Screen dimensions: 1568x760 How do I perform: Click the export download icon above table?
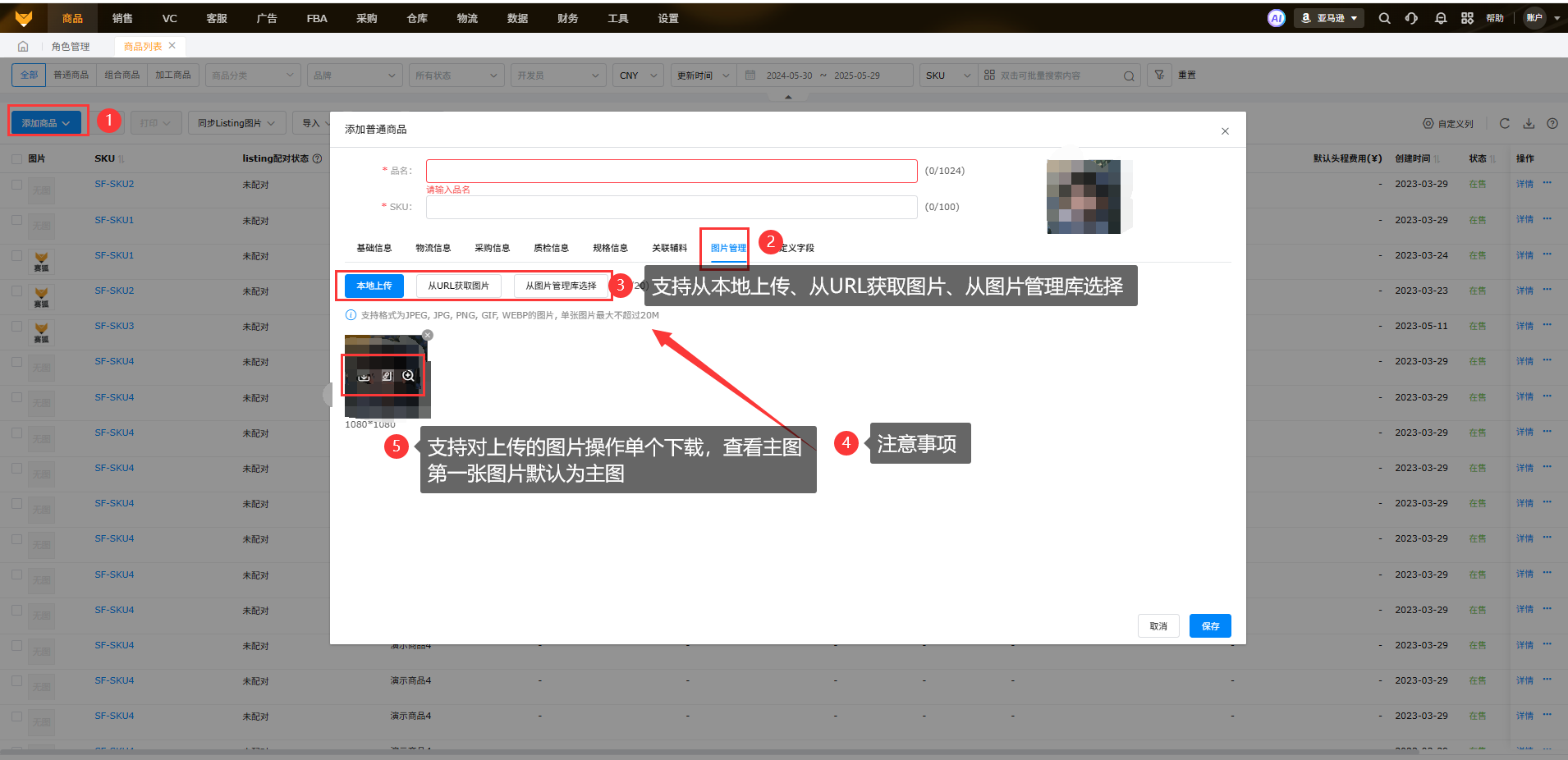point(1529,123)
